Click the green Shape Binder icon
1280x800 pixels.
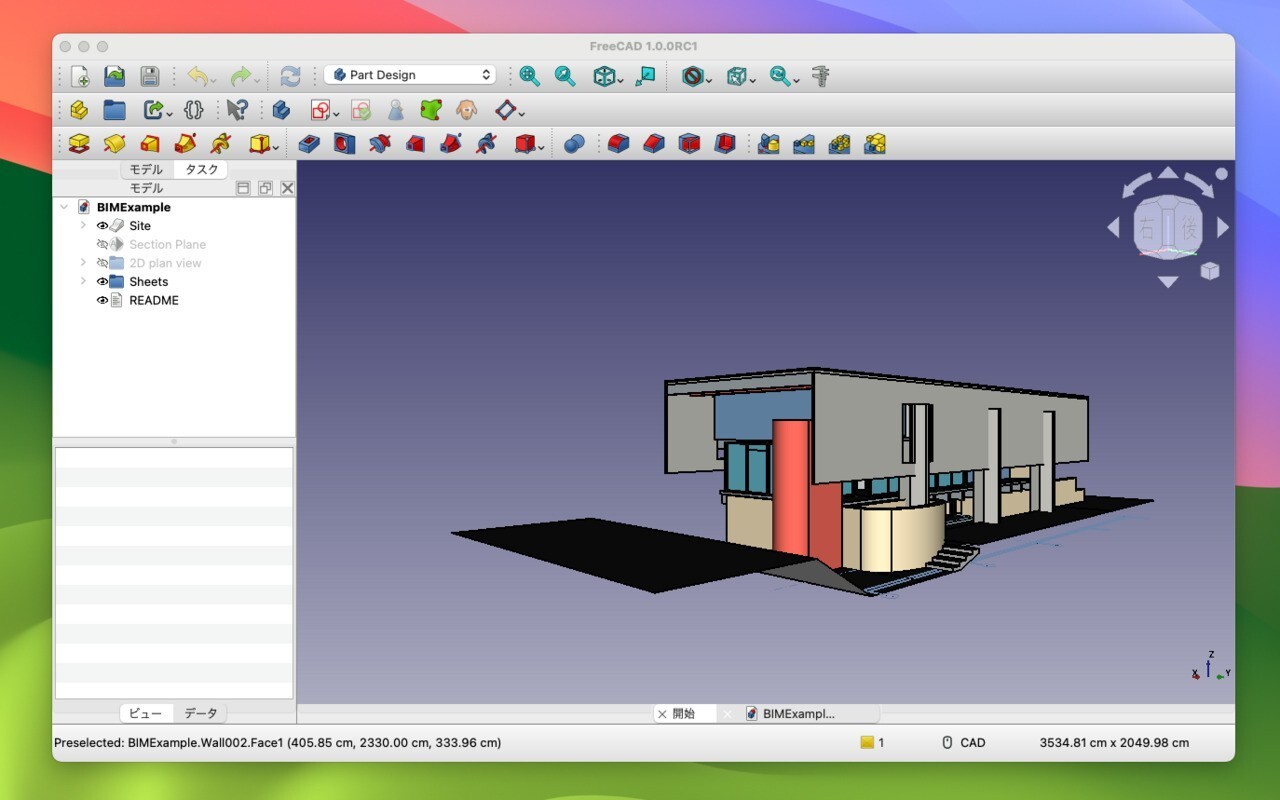(430, 110)
